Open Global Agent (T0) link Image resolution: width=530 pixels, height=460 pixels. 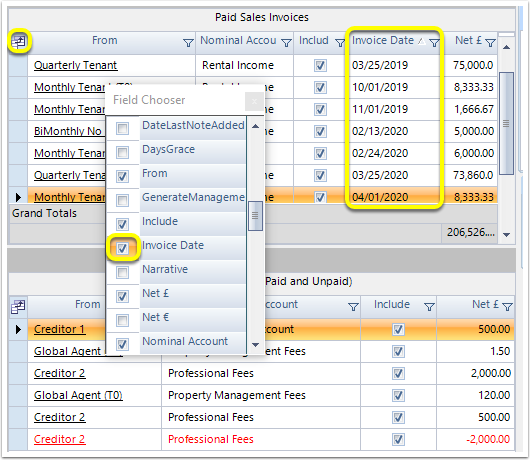coord(78,395)
